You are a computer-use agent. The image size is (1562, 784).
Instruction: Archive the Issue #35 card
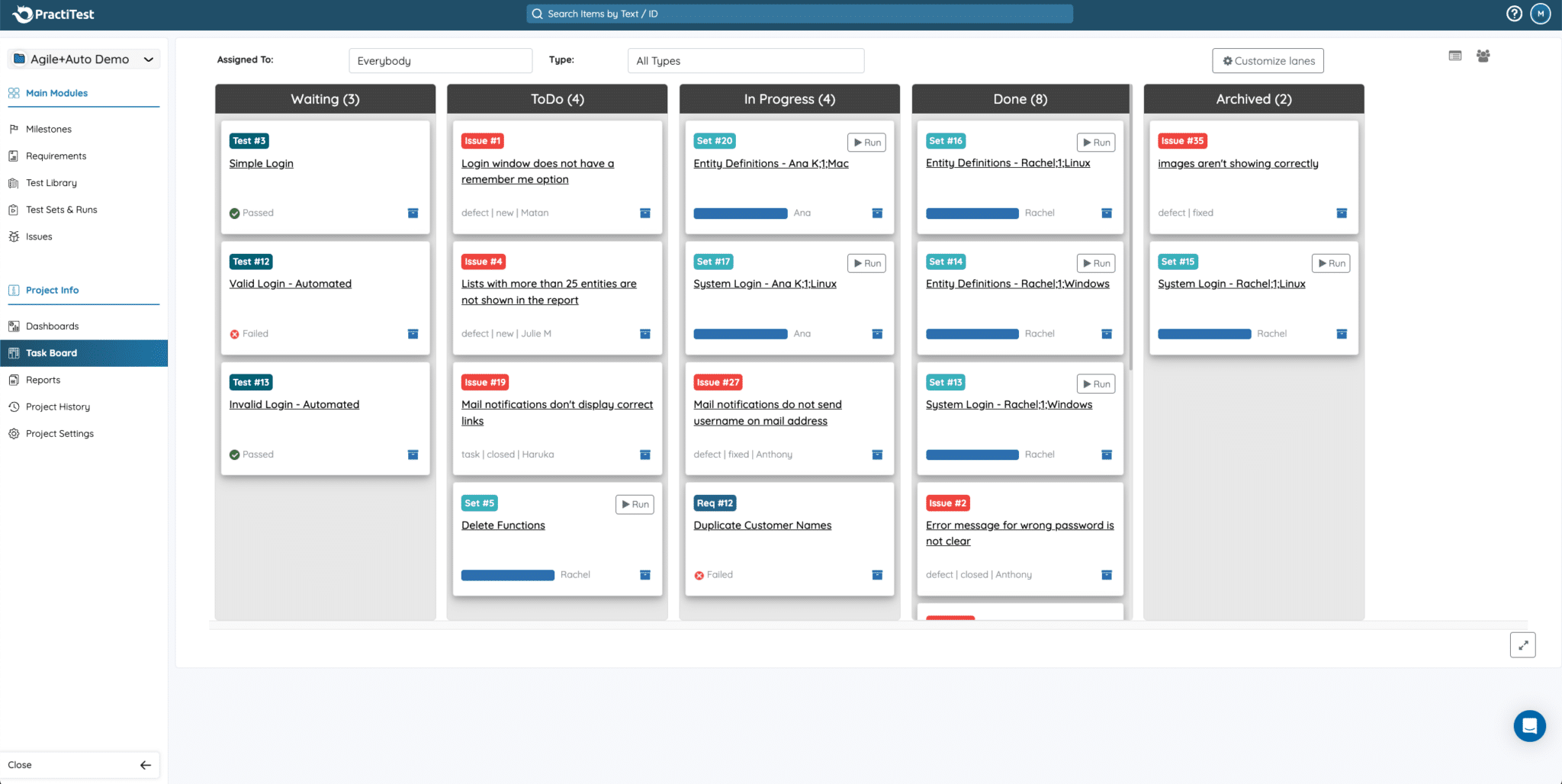(1342, 213)
